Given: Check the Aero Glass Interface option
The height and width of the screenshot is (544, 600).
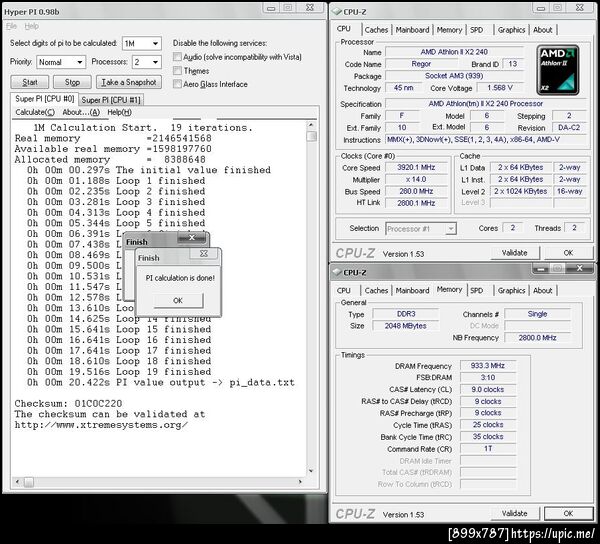Looking at the screenshot, I should 177,84.
